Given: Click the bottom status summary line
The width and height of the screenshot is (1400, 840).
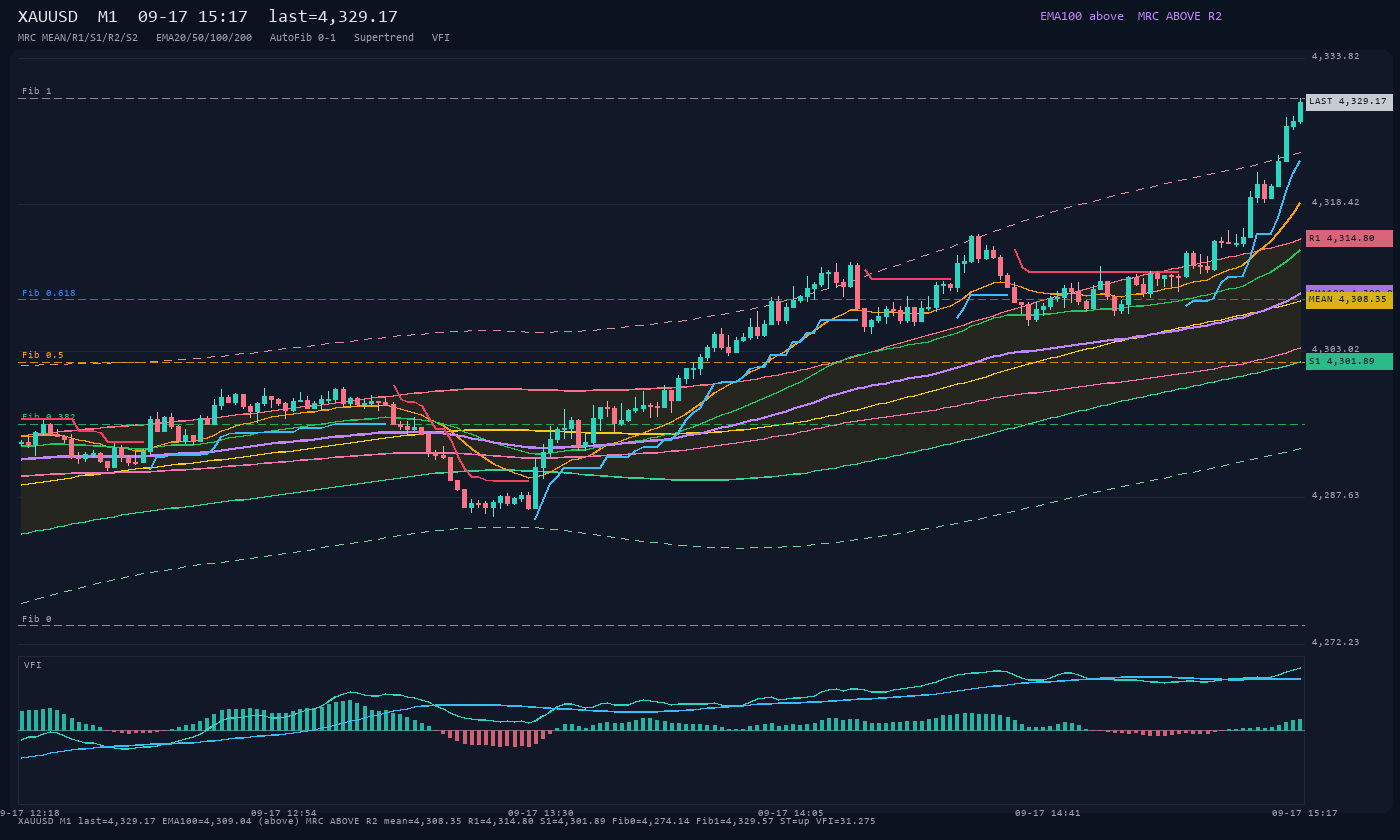Looking at the screenshot, I should coord(447,821).
